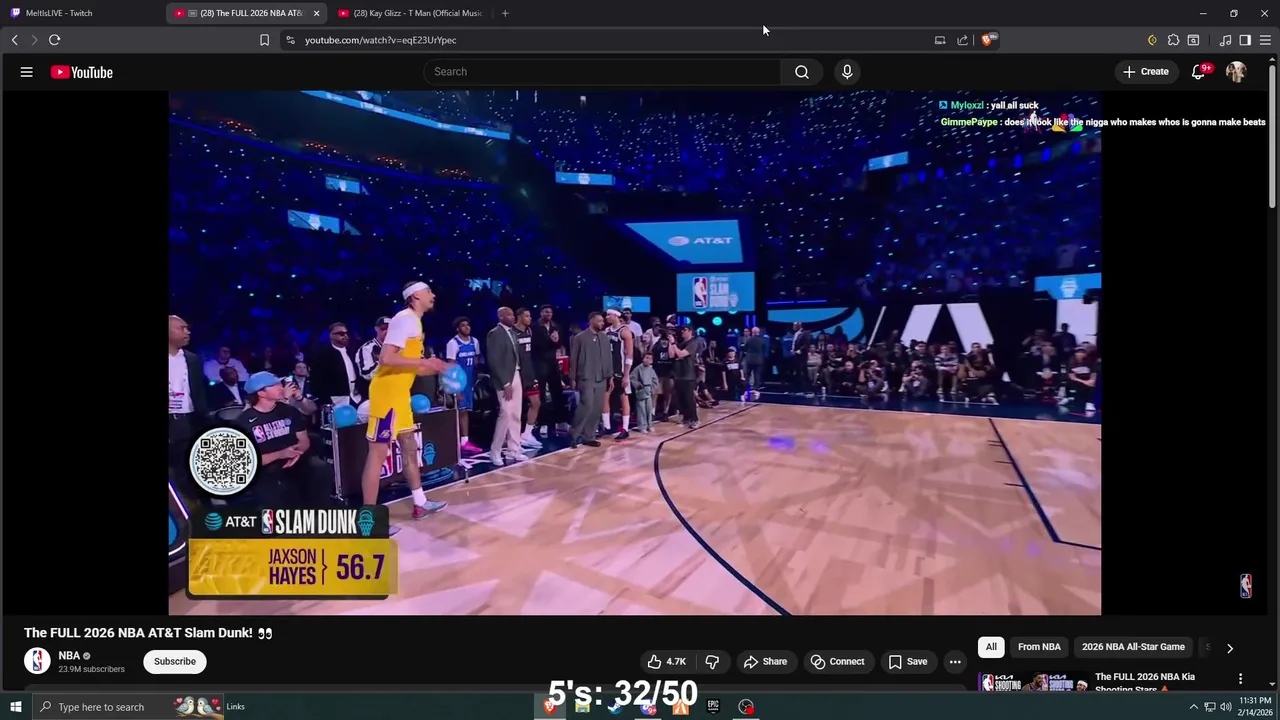Launch Epic Games from taskbar
Image resolution: width=1280 pixels, height=720 pixels.
click(713, 707)
